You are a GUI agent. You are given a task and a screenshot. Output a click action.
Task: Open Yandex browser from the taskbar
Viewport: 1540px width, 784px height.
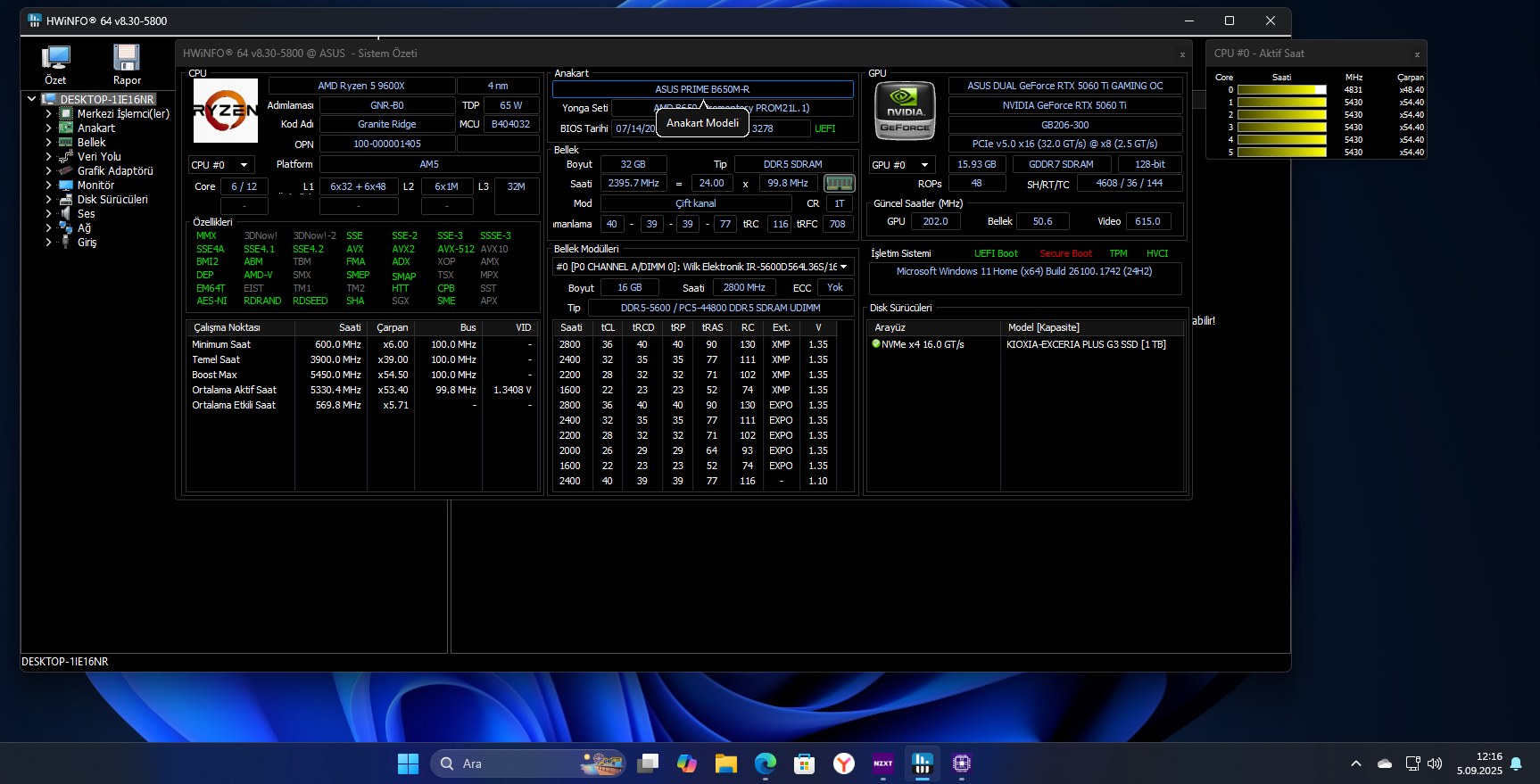point(844,763)
